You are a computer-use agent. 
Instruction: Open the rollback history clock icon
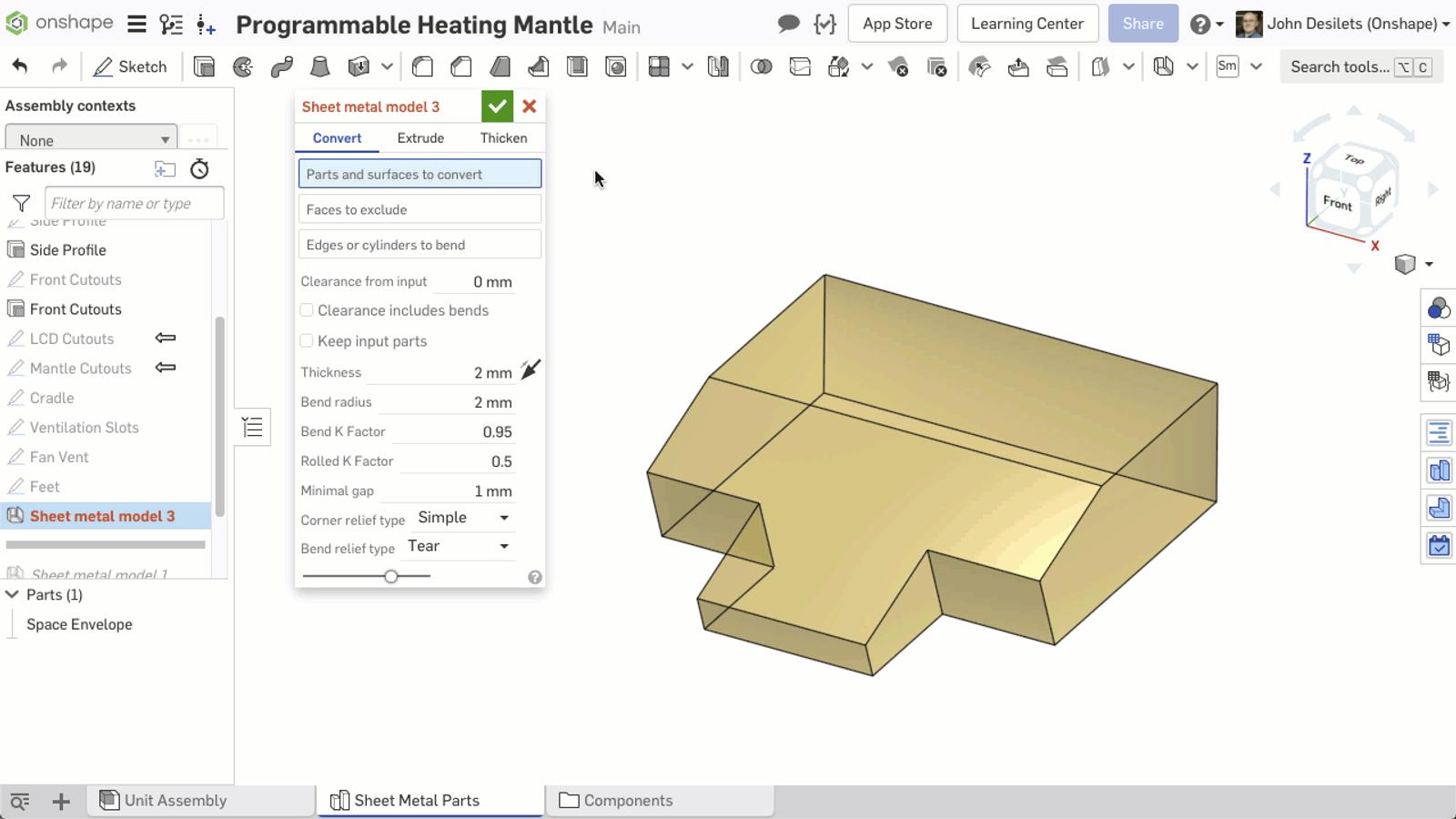[x=199, y=168]
